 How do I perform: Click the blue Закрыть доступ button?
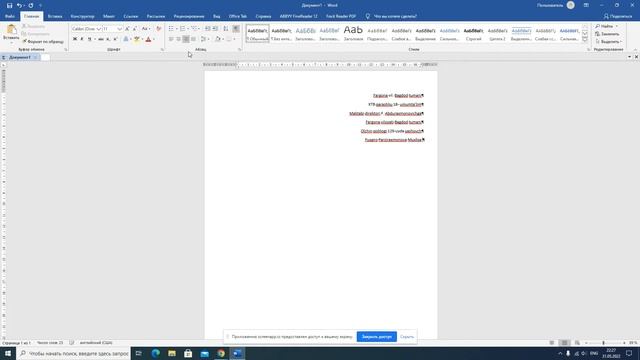click(x=376, y=337)
